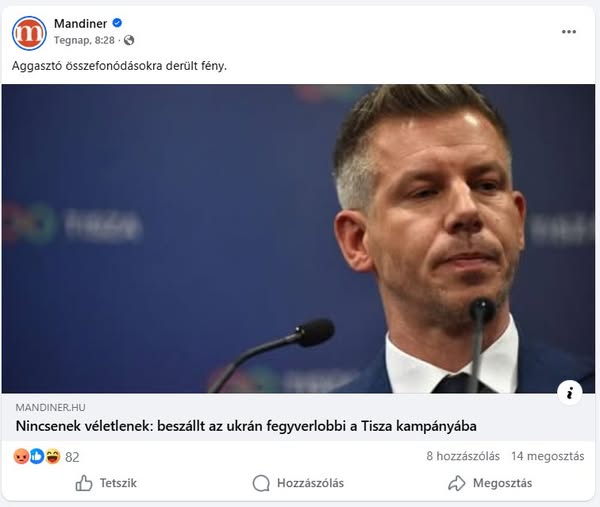
Task: Click the Hozzászólás comment button
Action: pyautogui.click(x=298, y=483)
